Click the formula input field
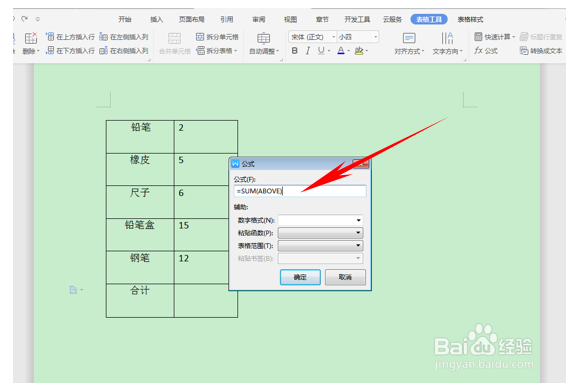 (x=300, y=191)
